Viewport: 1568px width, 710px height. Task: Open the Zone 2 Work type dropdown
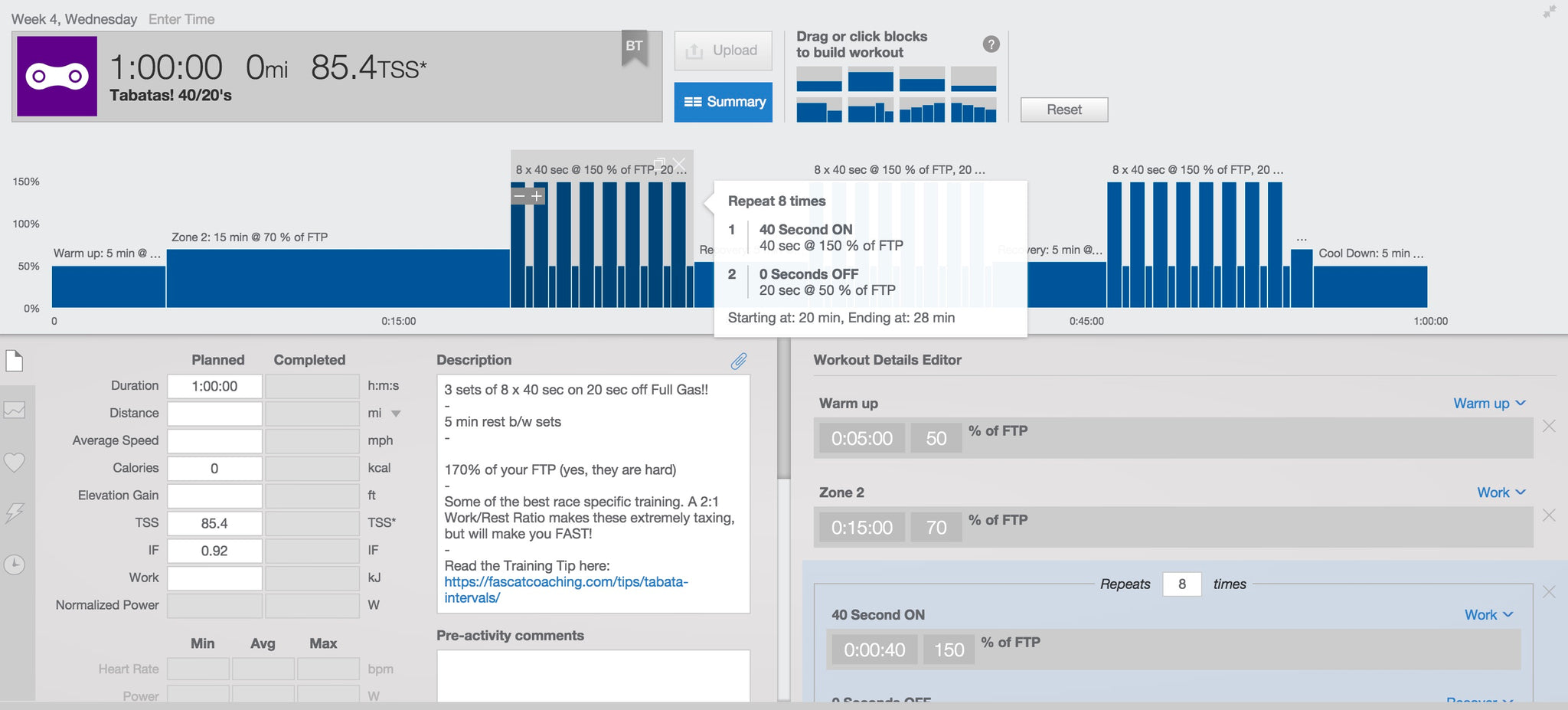point(1501,492)
